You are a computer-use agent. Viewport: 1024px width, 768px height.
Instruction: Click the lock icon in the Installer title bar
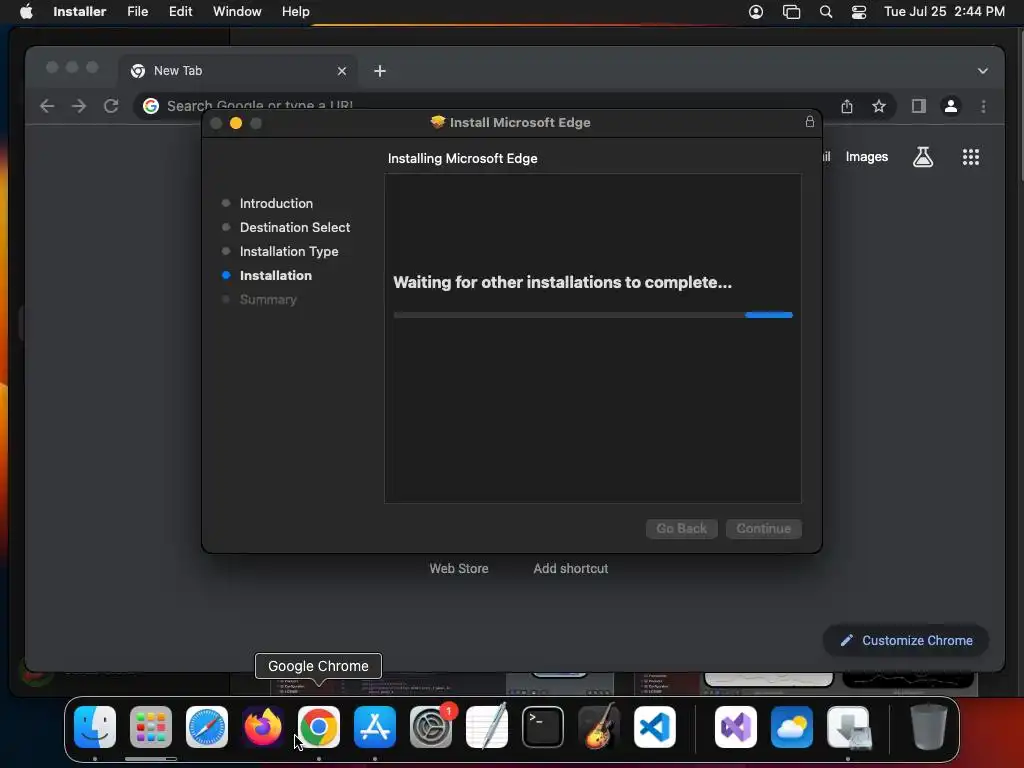[x=810, y=122]
